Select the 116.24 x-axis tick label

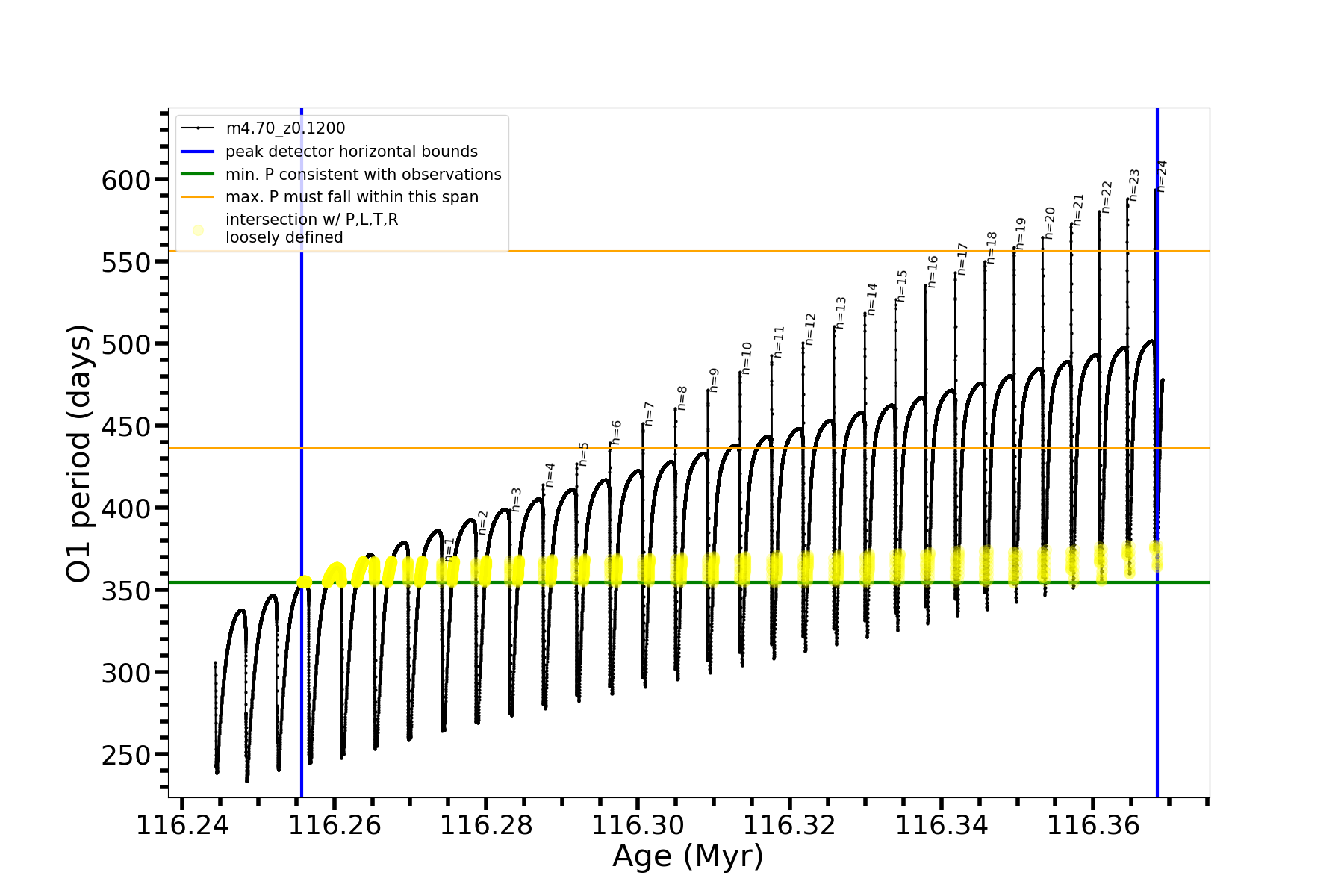(182, 825)
